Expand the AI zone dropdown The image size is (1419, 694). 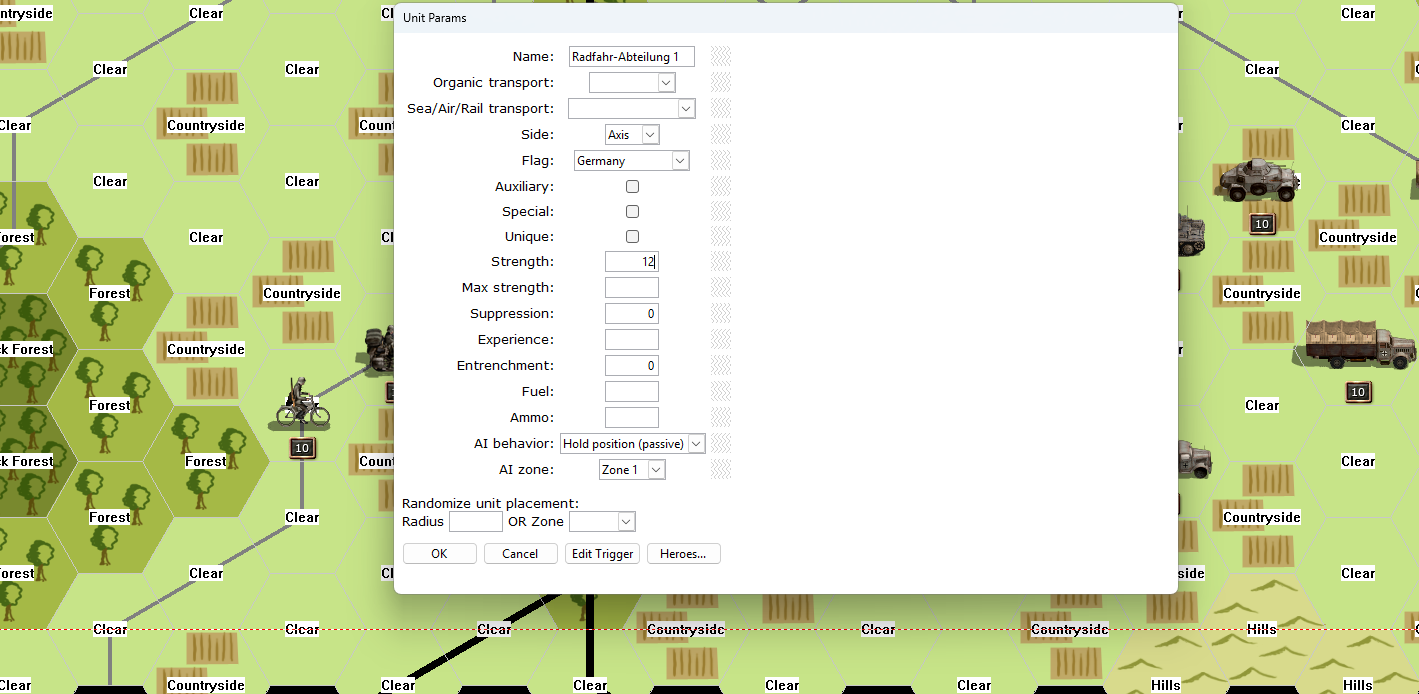pos(632,470)
